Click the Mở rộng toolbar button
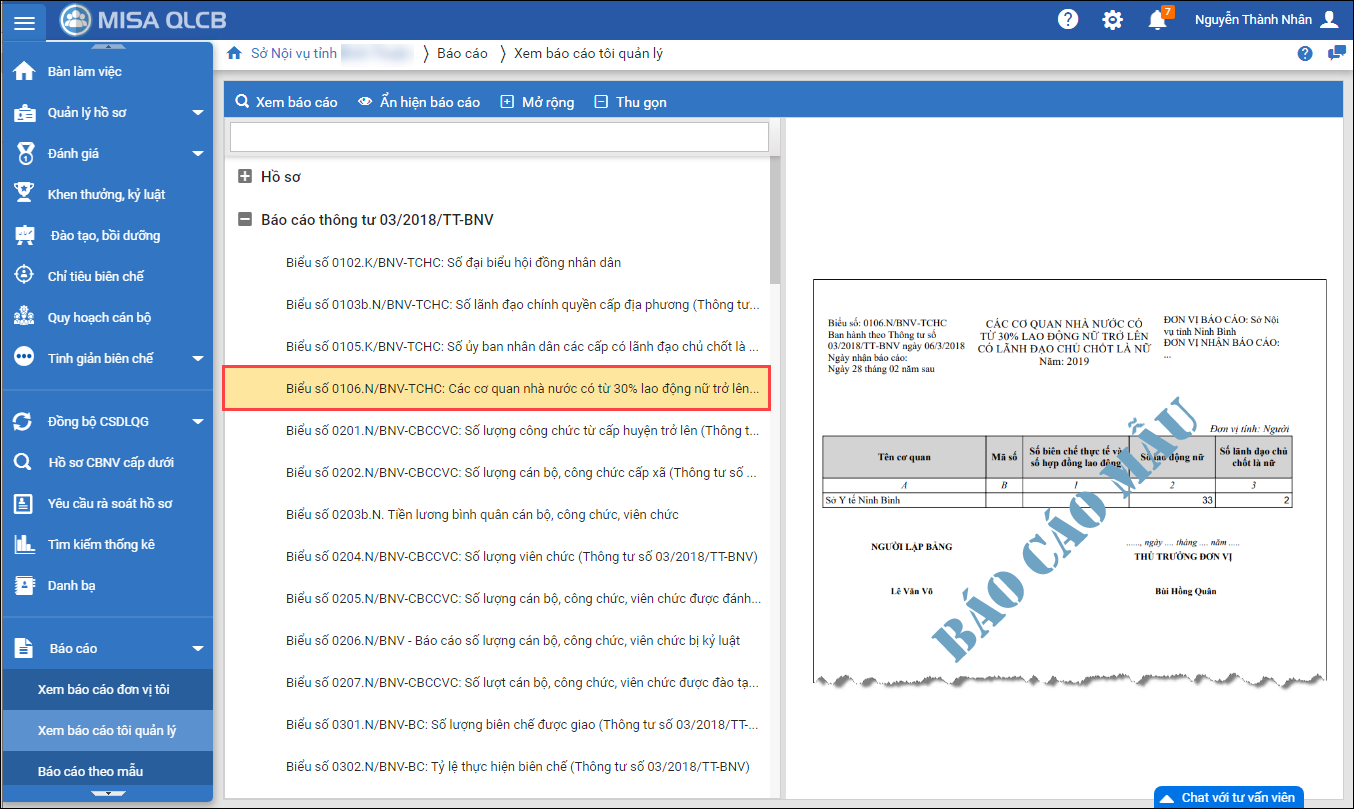This screenshot has width=1354, height=809. [x=537, y=102]
